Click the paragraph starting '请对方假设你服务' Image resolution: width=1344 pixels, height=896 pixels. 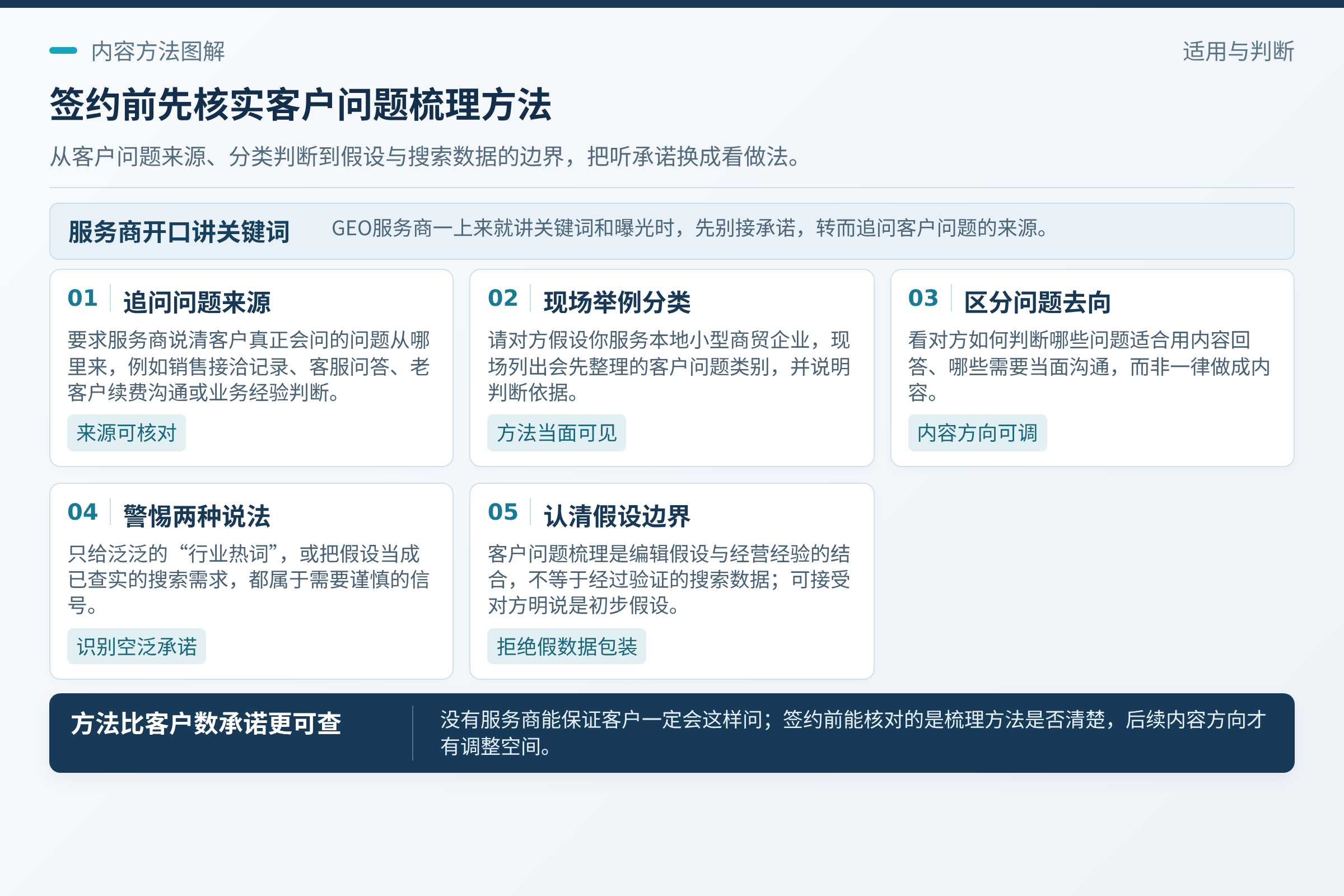coord(669,366)
